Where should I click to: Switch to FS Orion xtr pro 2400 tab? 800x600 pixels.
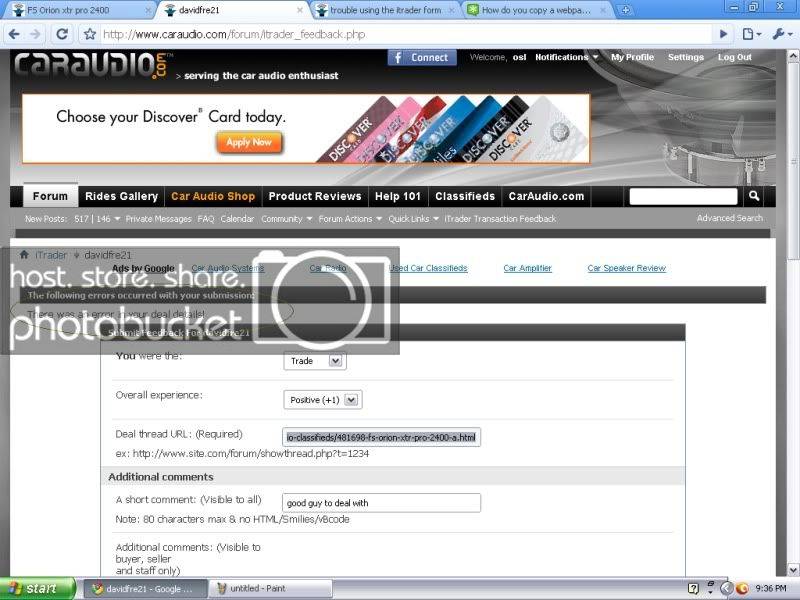[79, 10]
